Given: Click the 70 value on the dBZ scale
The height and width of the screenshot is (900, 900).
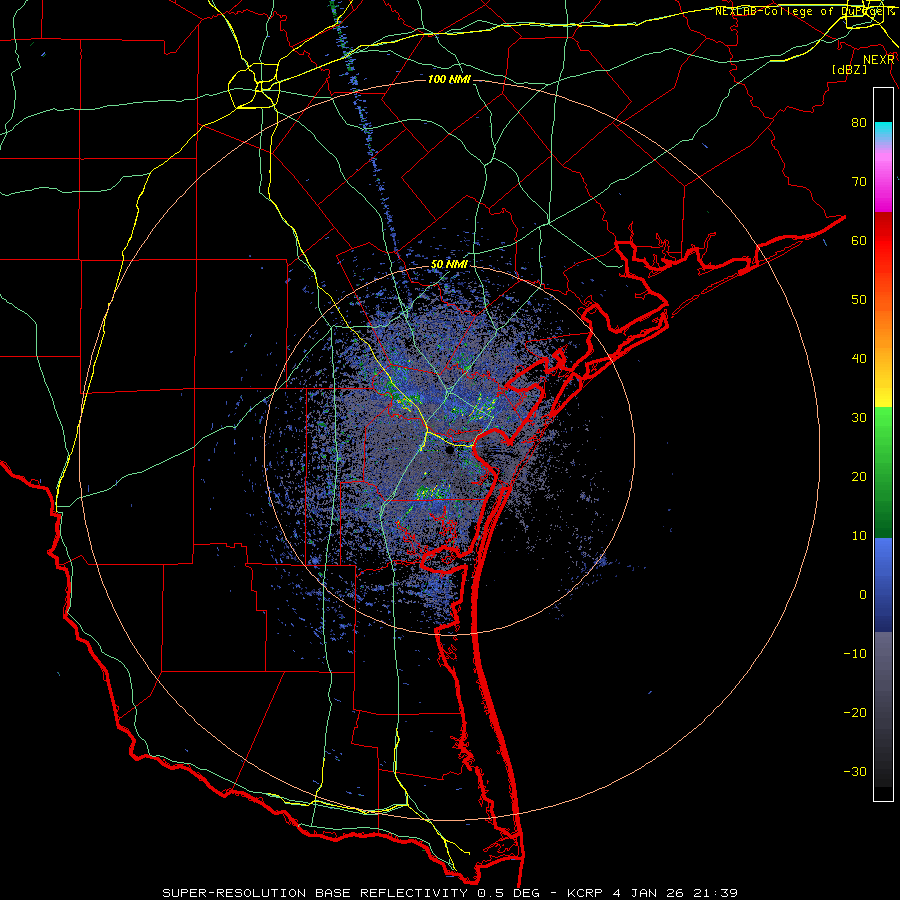Looking at the screenshot, I should pos(859,181).
